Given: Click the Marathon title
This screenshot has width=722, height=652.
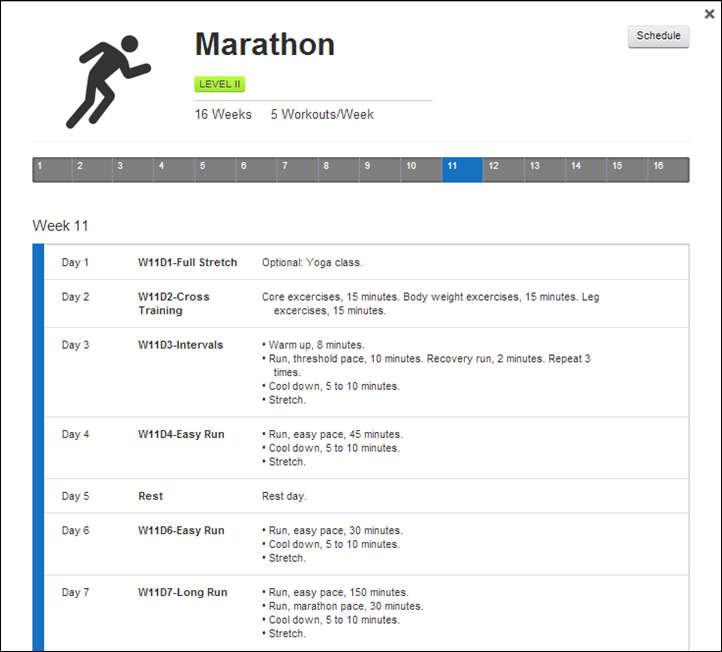Looking at the screenshot, I should point(265,44).
